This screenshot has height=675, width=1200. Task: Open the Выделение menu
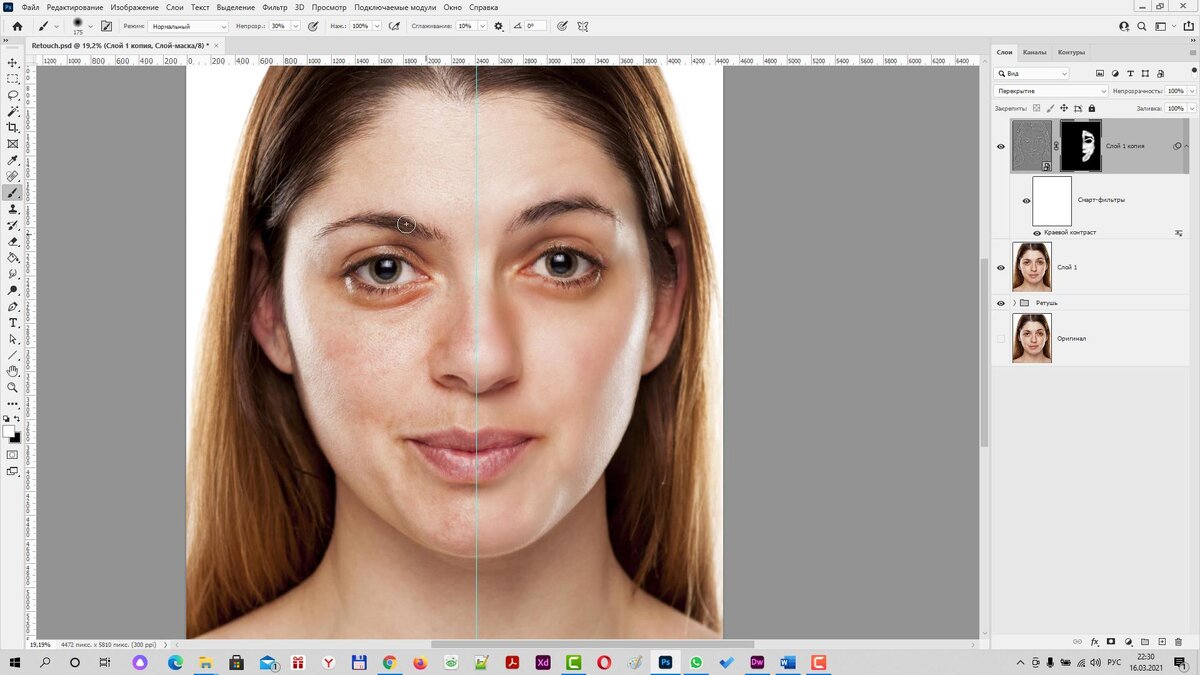[x=235, y=7]
